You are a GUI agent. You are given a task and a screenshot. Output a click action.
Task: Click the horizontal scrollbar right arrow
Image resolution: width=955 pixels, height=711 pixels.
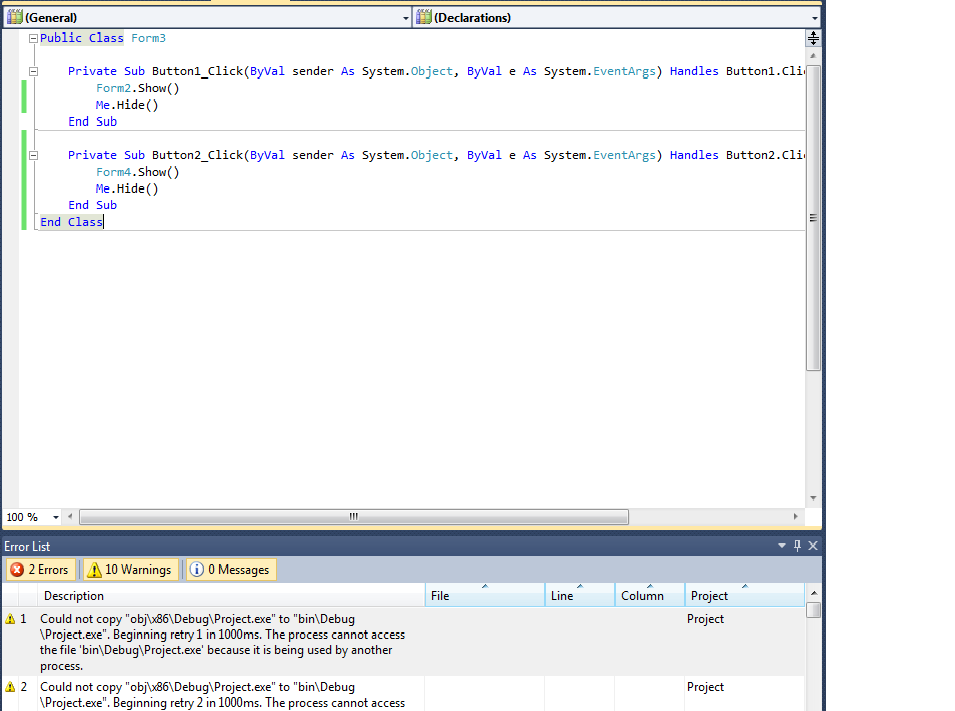(795, 517)
